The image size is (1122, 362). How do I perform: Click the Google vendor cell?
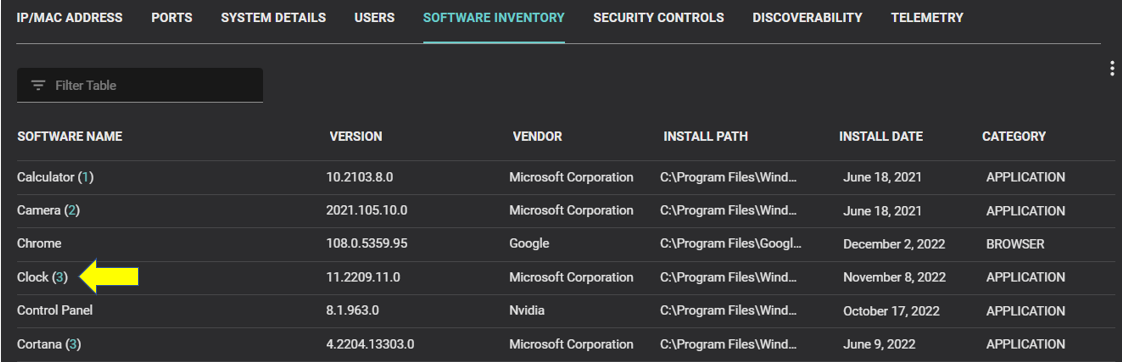[x=530, y=244]
